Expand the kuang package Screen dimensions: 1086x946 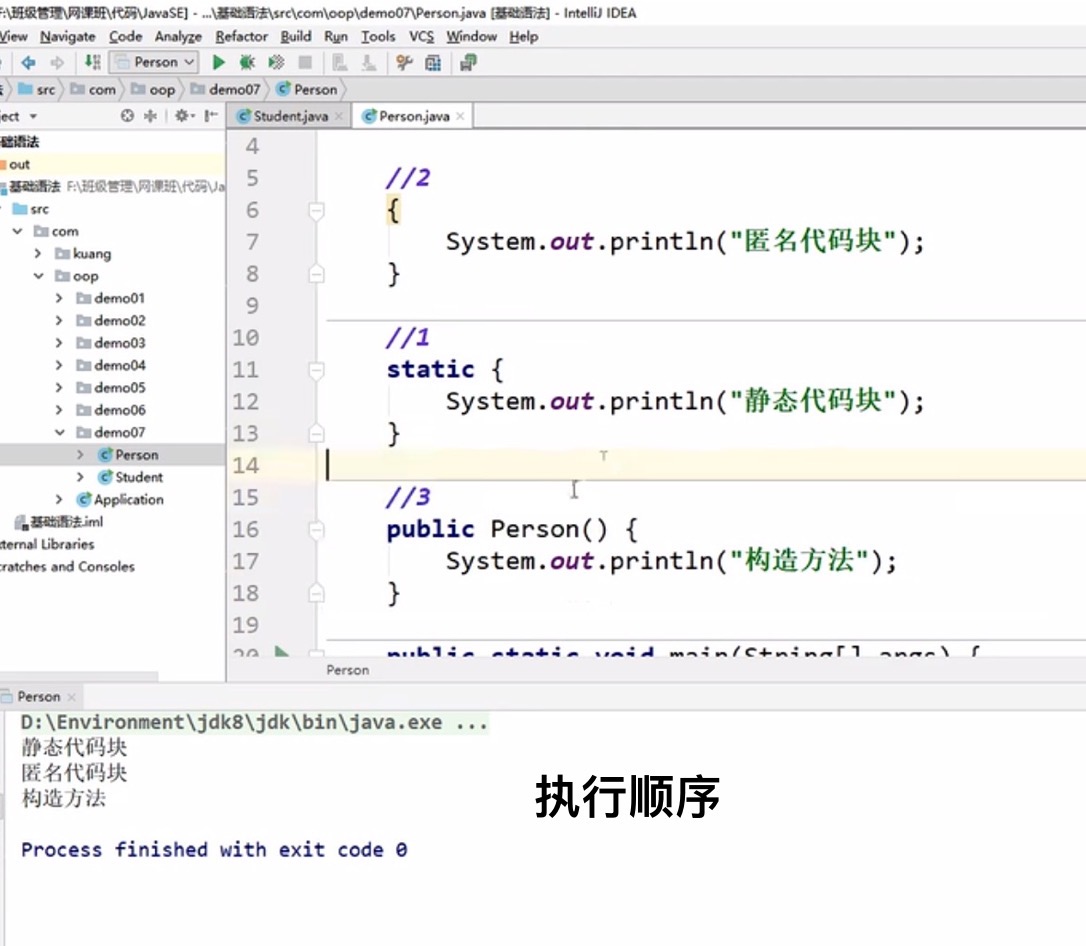[x=38, y=253]
